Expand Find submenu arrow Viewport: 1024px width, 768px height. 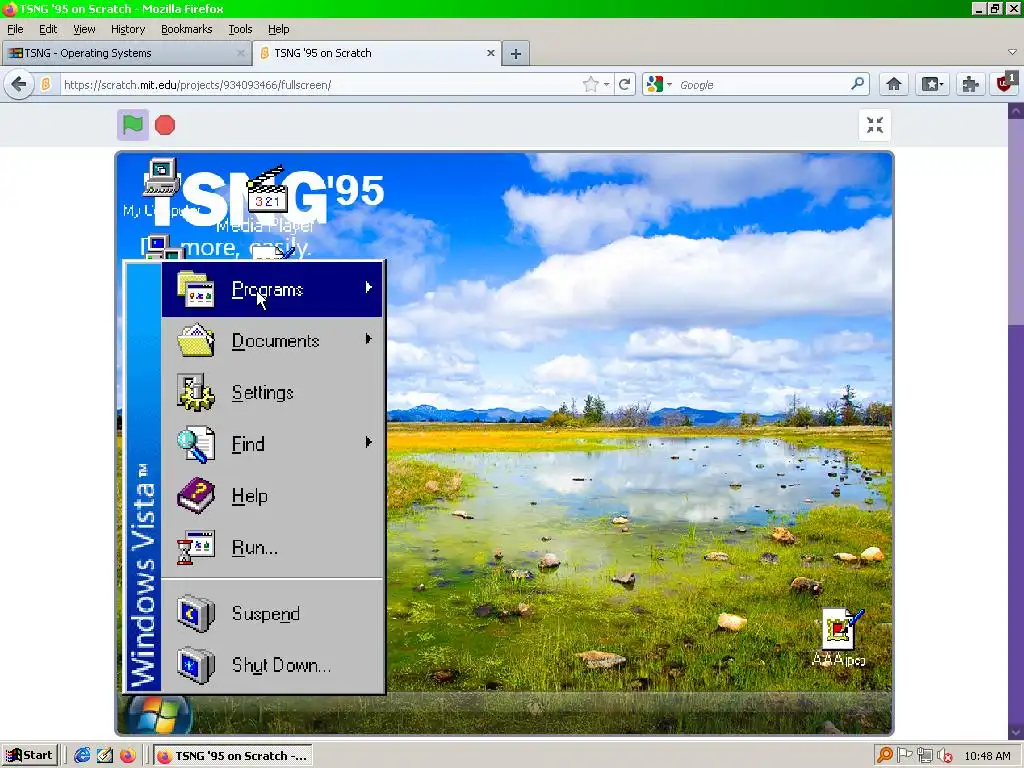coord(369,442)
